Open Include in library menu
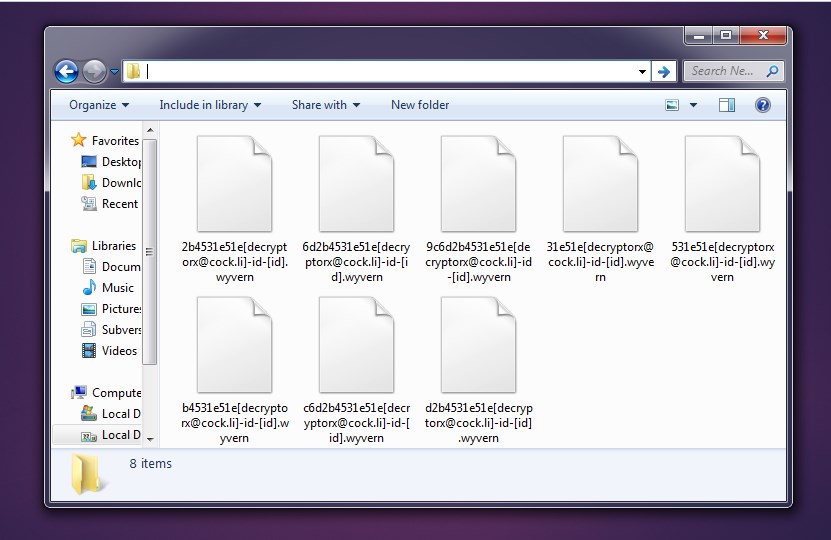831x540 pixels. point(210,105)
